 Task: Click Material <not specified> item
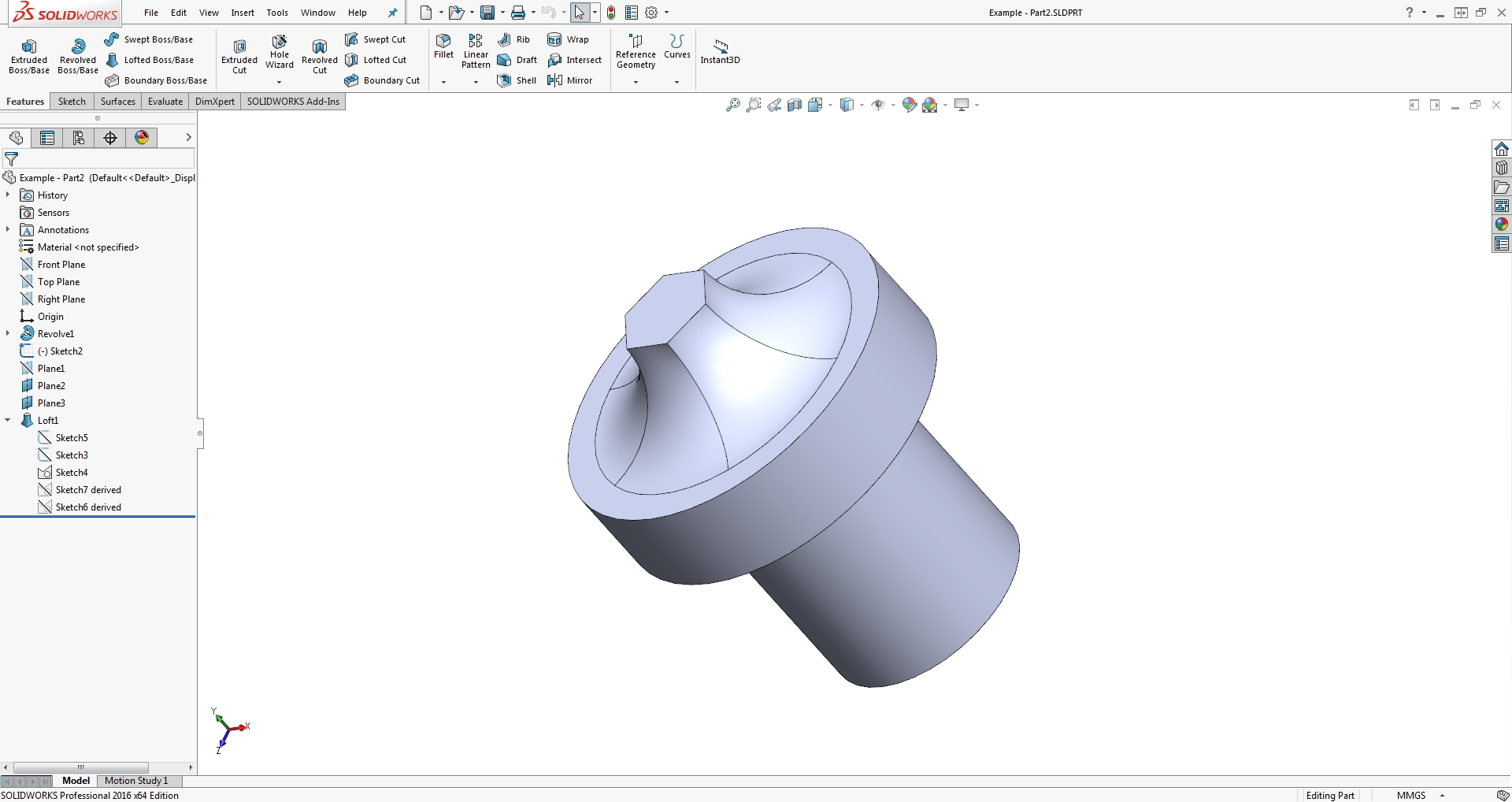pos(88,247)
